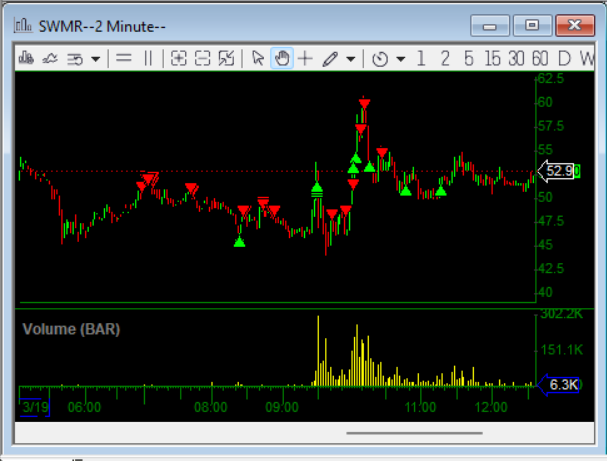Click the 08:00 time axis label
Viewport: 607px width, 461px height.
[x=210, y=407]
